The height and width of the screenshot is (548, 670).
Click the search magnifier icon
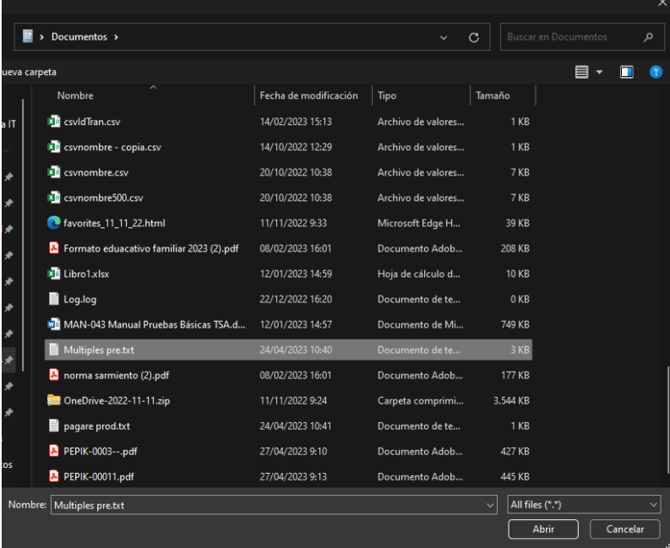coord(648,37)
